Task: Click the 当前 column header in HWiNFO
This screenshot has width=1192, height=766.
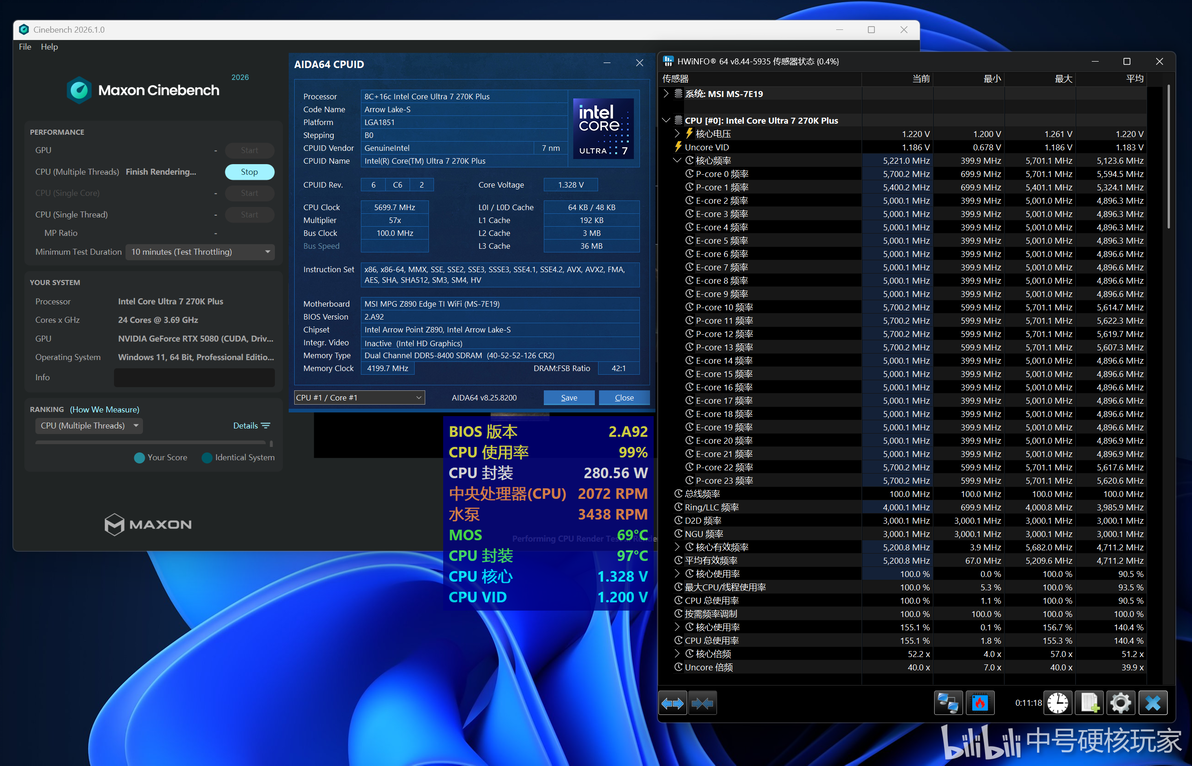Action: point(898,78)
